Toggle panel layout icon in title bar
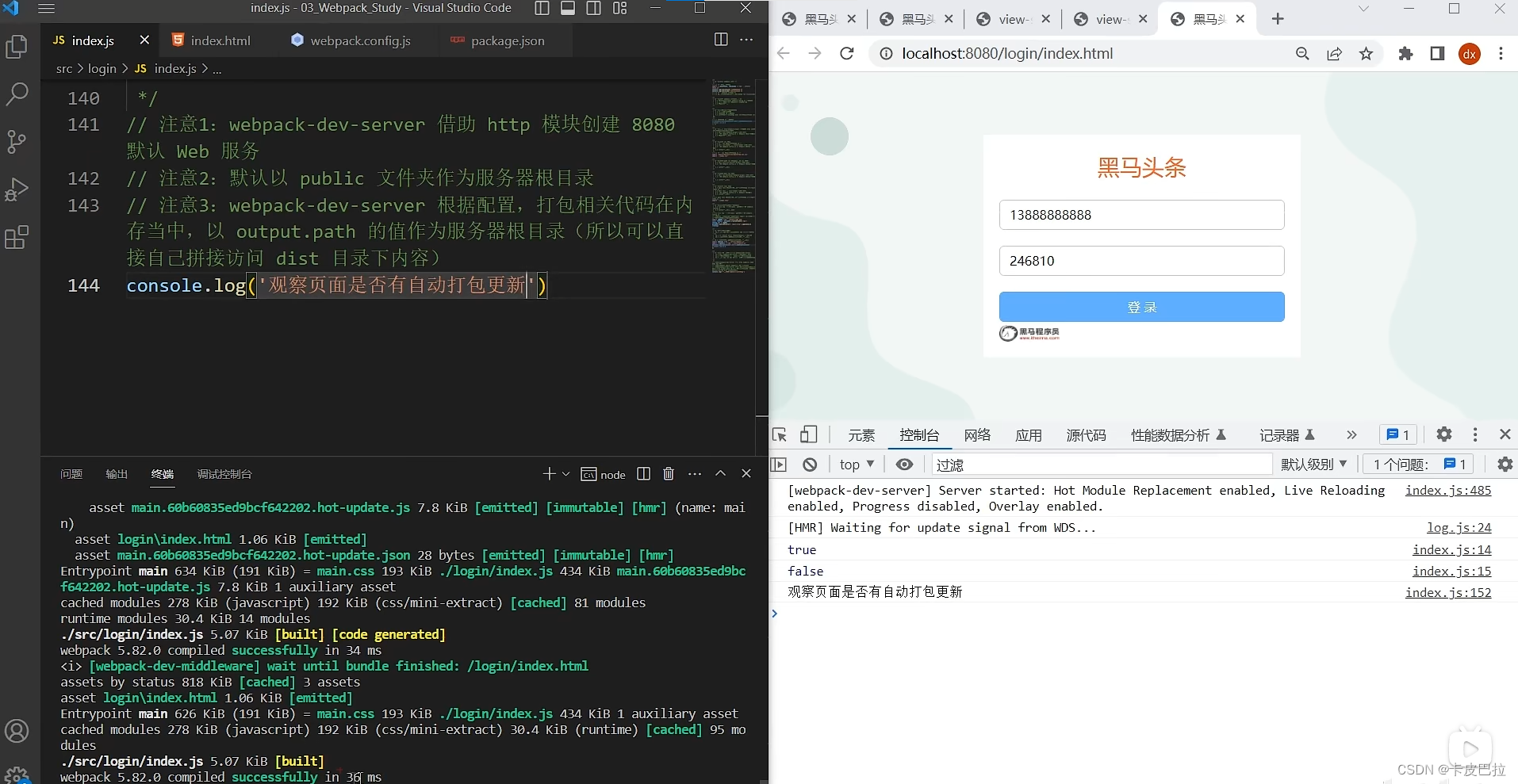1518x784 pixels. tap(568, 9)
